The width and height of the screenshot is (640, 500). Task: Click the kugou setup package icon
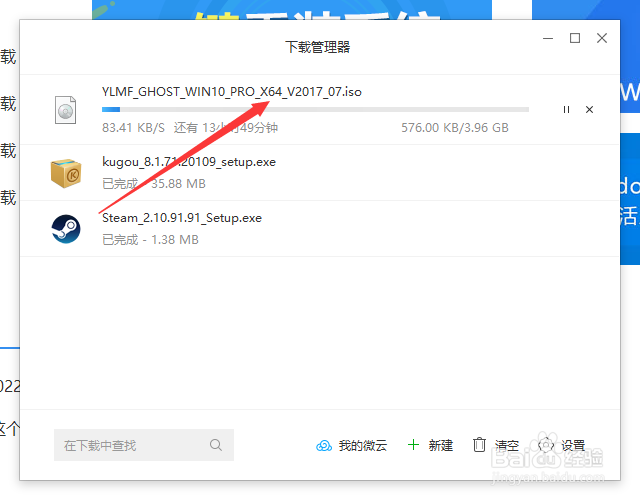click(66, 173)
